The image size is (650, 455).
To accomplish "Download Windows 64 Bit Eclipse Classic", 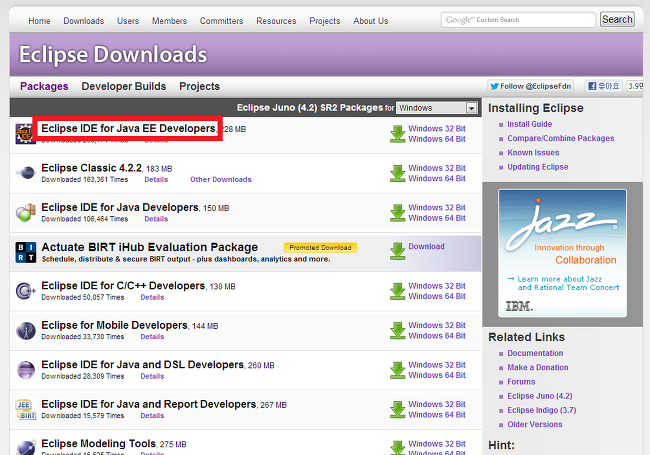I will point(437,178).
